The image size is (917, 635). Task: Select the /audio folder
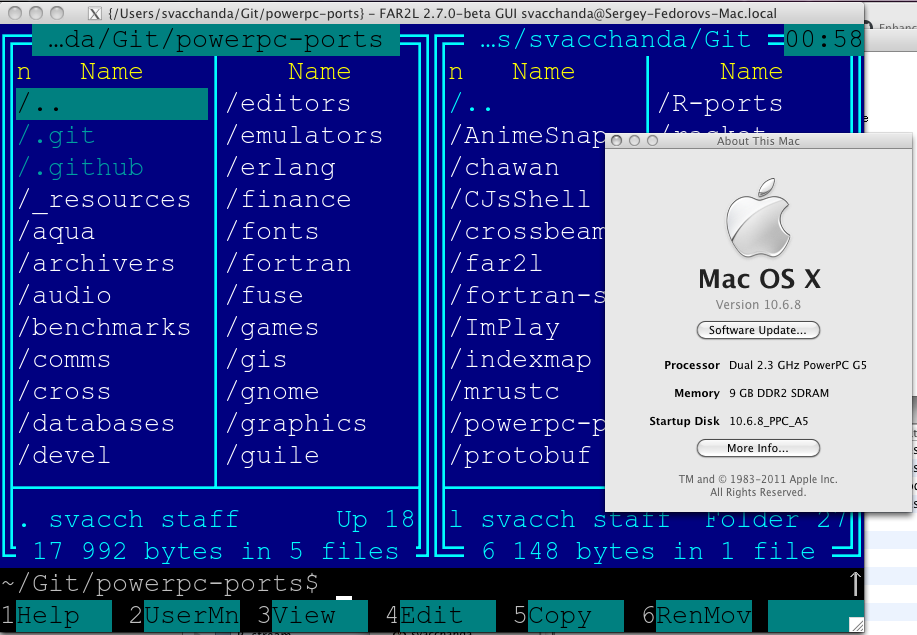(64, 296)
